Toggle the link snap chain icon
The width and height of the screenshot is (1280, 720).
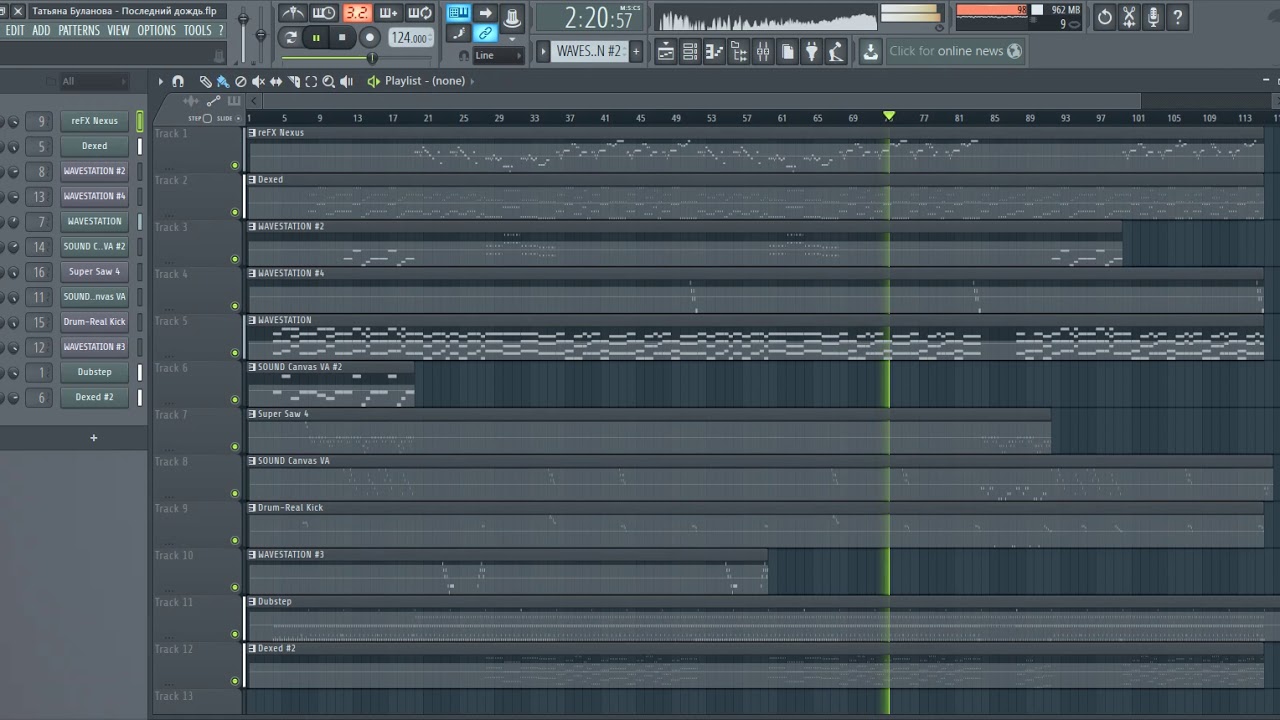tap(485, 34)
